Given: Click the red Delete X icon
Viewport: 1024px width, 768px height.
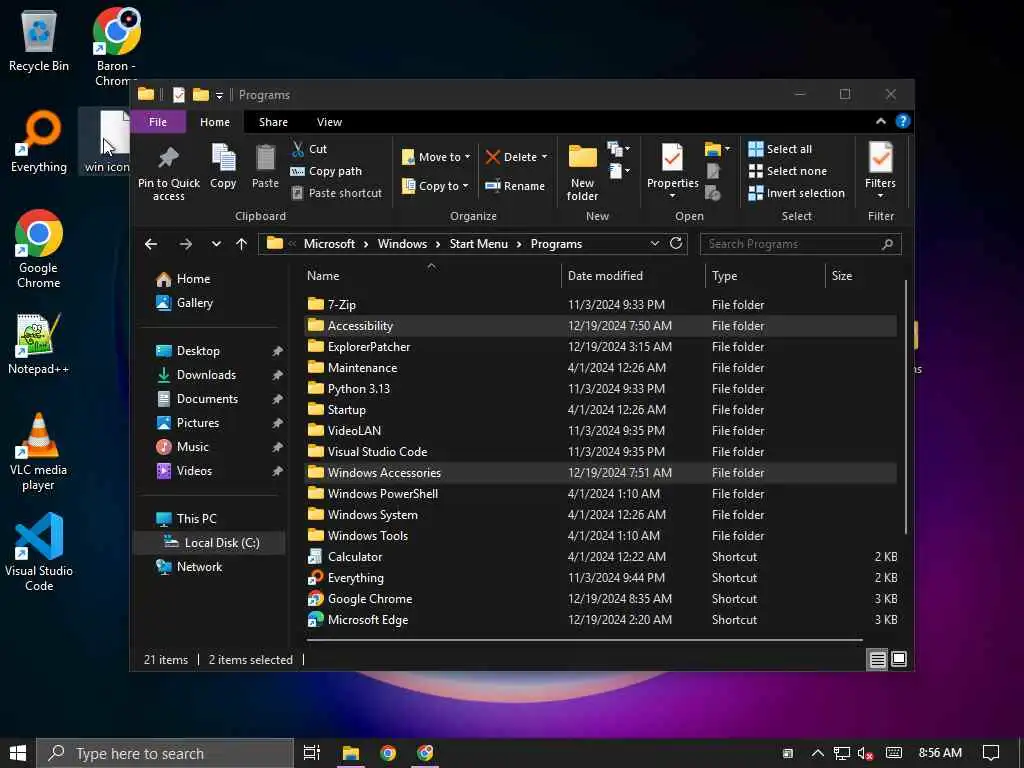Looking at the screenshot, I should [492, 157].
